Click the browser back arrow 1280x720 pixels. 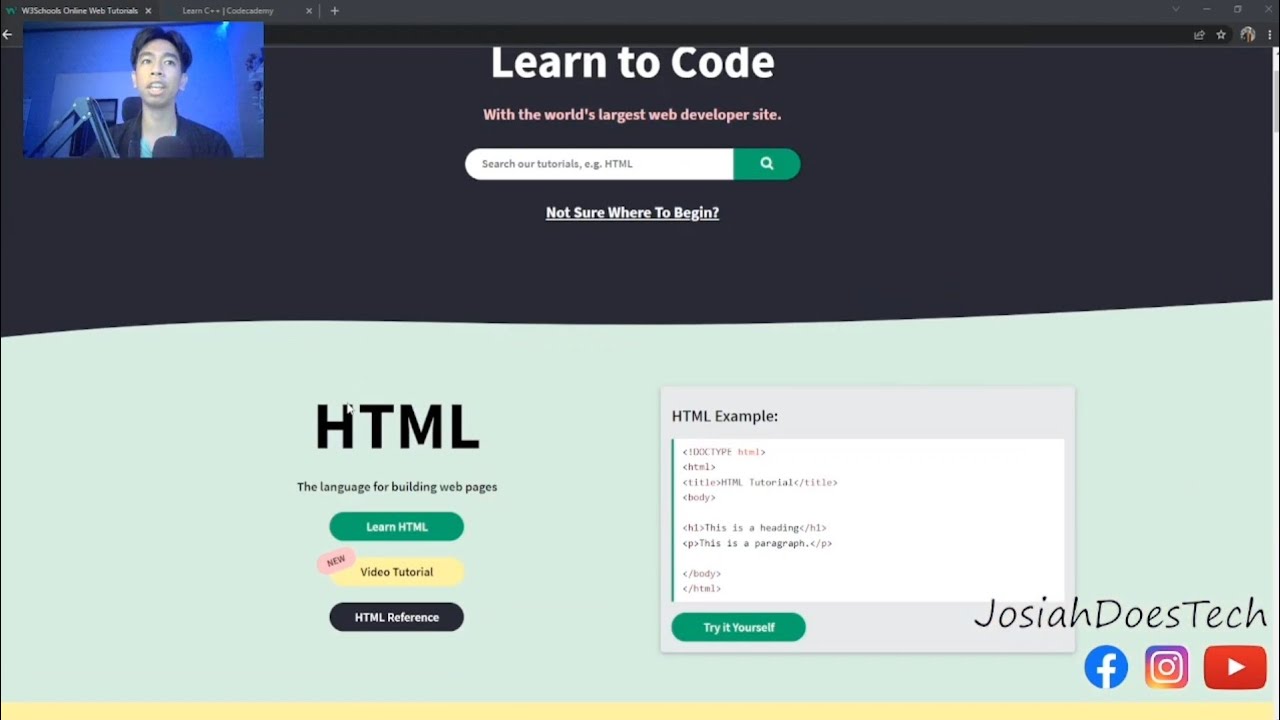point(7,34)
